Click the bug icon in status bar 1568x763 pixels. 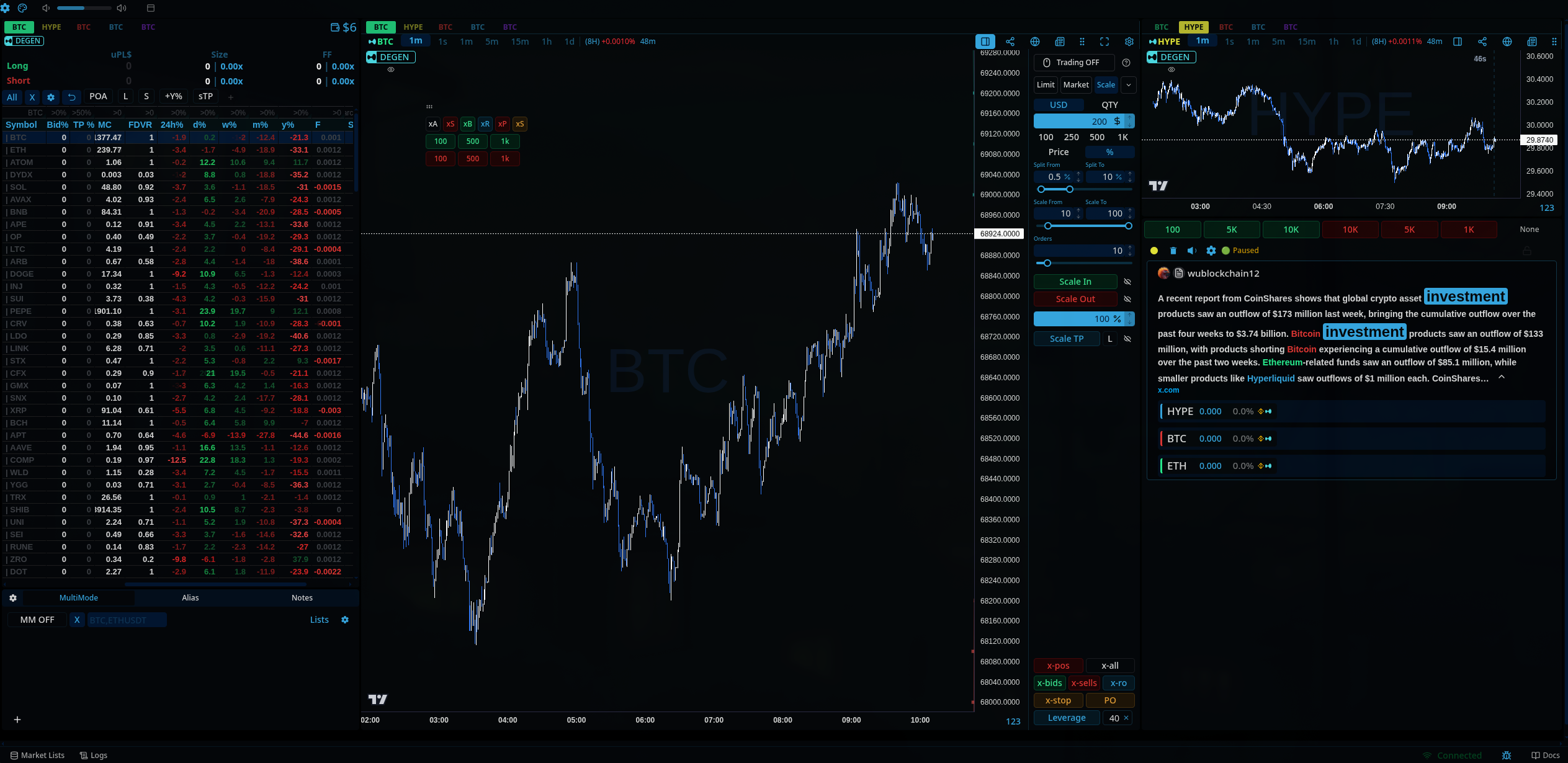point(1507,756)
